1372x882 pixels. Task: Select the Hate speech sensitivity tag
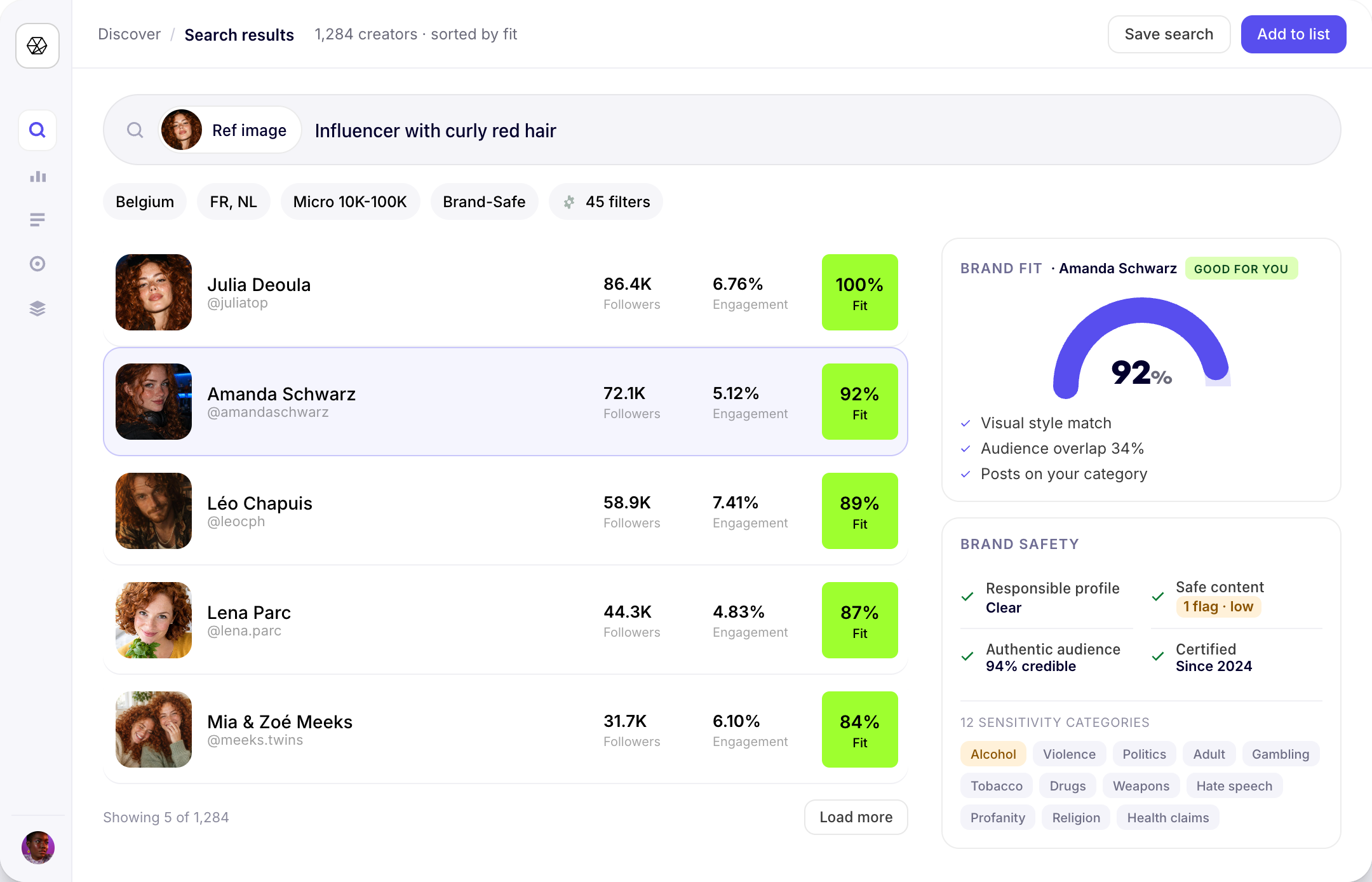(x=1234, y=786)
